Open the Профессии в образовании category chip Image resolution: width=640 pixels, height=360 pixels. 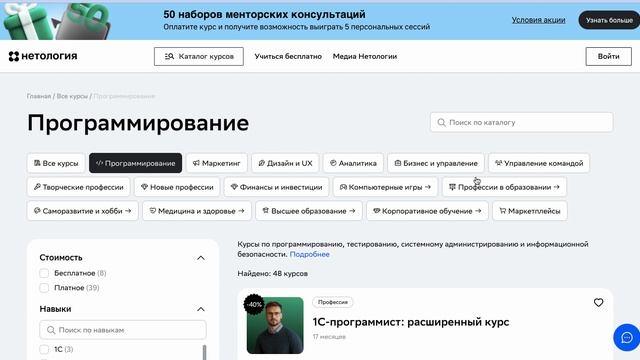point(504,187)
